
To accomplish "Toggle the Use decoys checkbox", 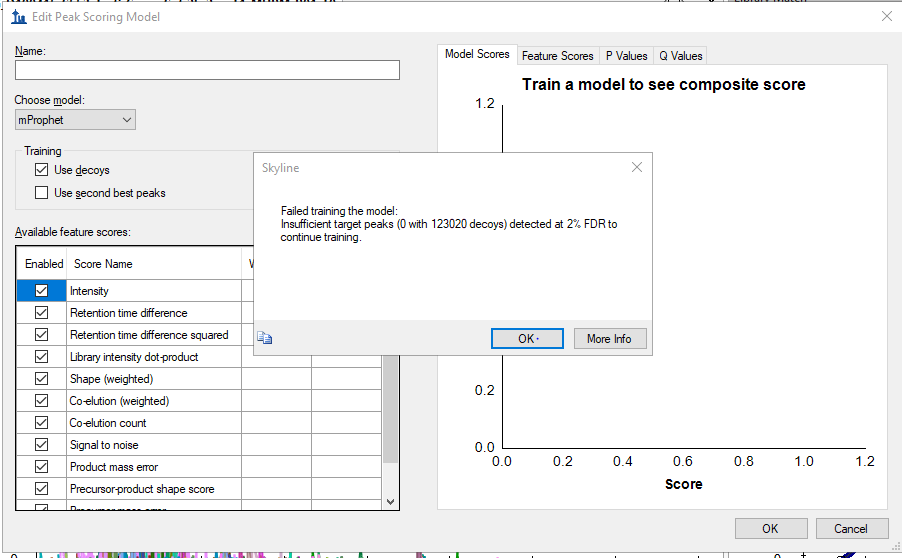I will point(42,170).
